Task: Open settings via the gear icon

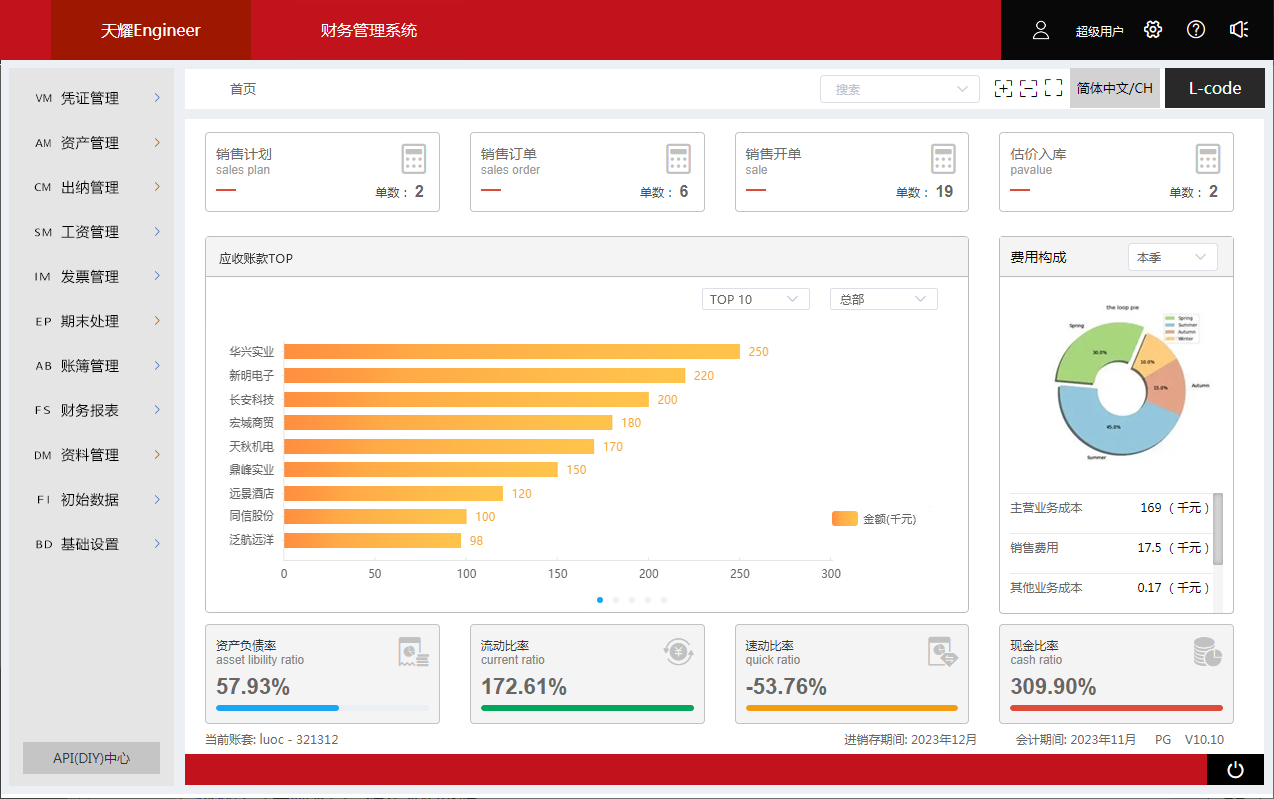Action: [x=1153, y=30]
